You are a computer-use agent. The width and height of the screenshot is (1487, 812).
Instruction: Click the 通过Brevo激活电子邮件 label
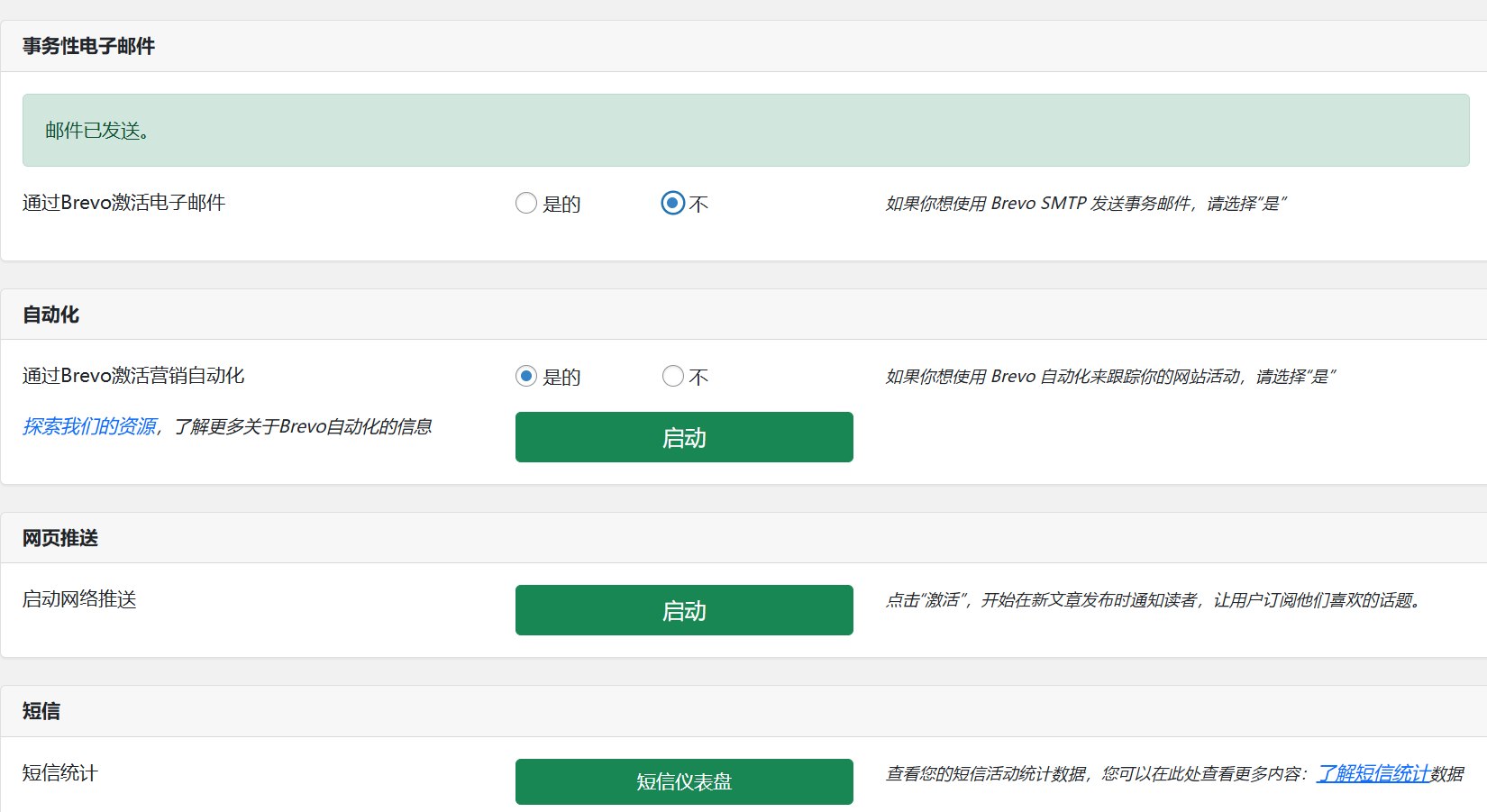tap(123, 203)
